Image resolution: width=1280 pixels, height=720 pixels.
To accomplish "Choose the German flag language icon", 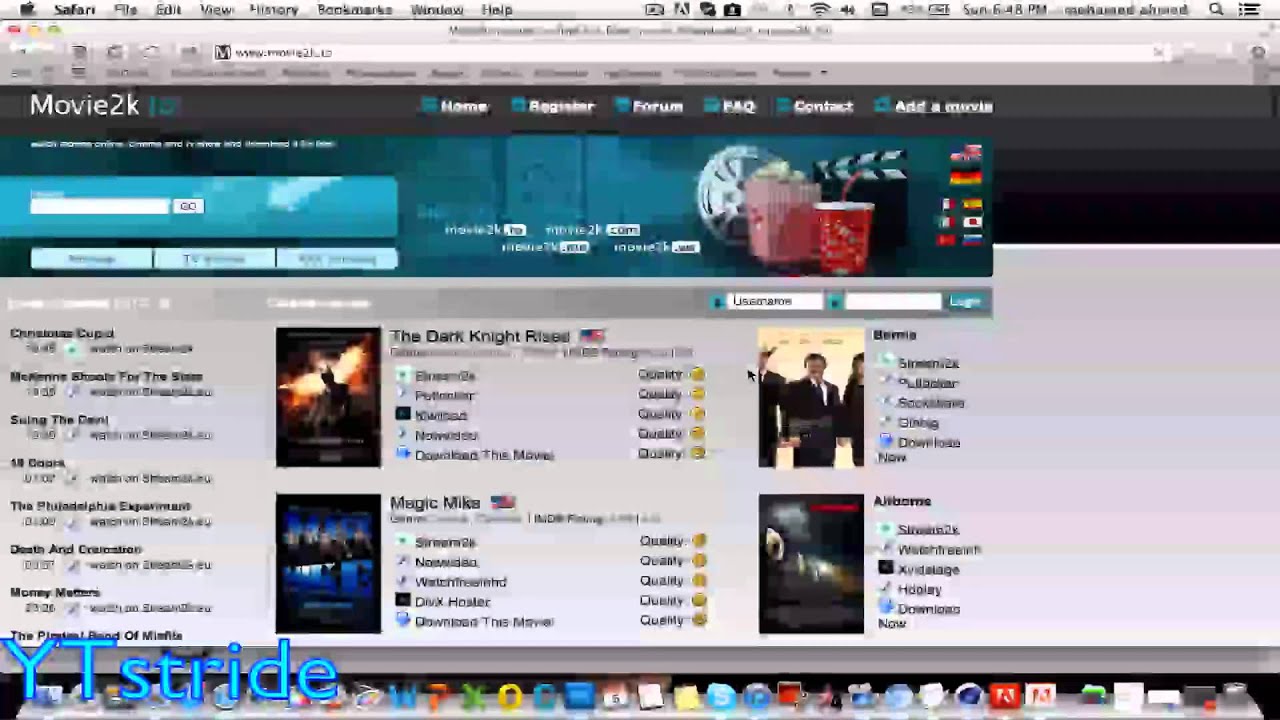I will (966, 178).
